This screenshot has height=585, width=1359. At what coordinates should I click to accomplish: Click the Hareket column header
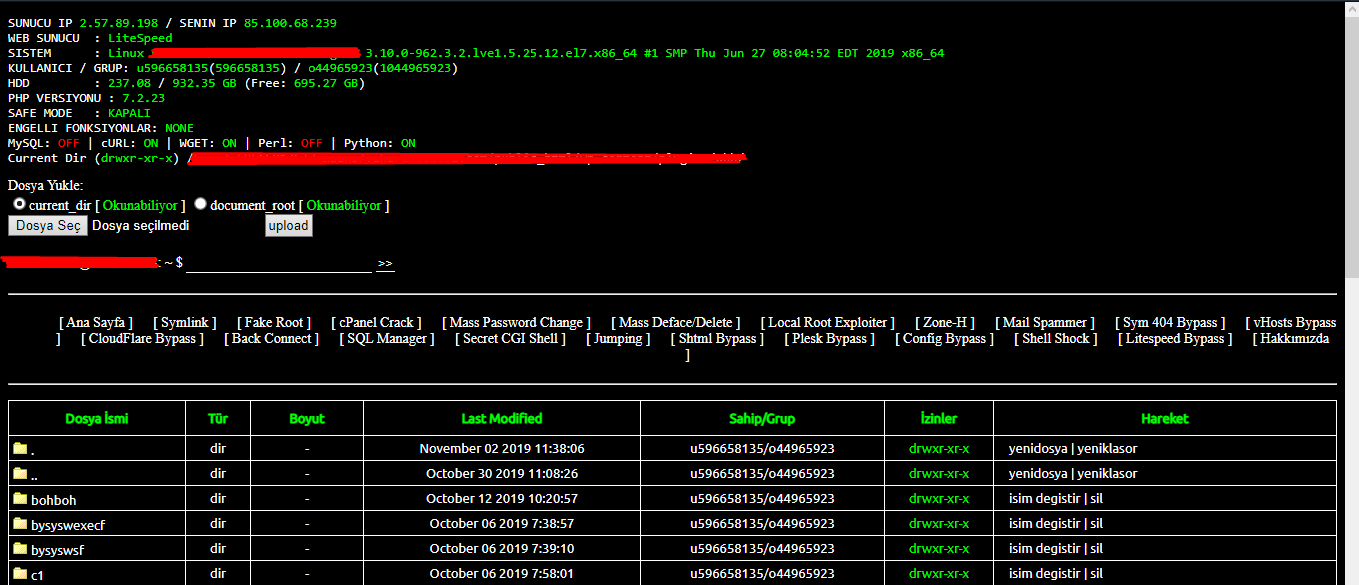coord(1165,418)
